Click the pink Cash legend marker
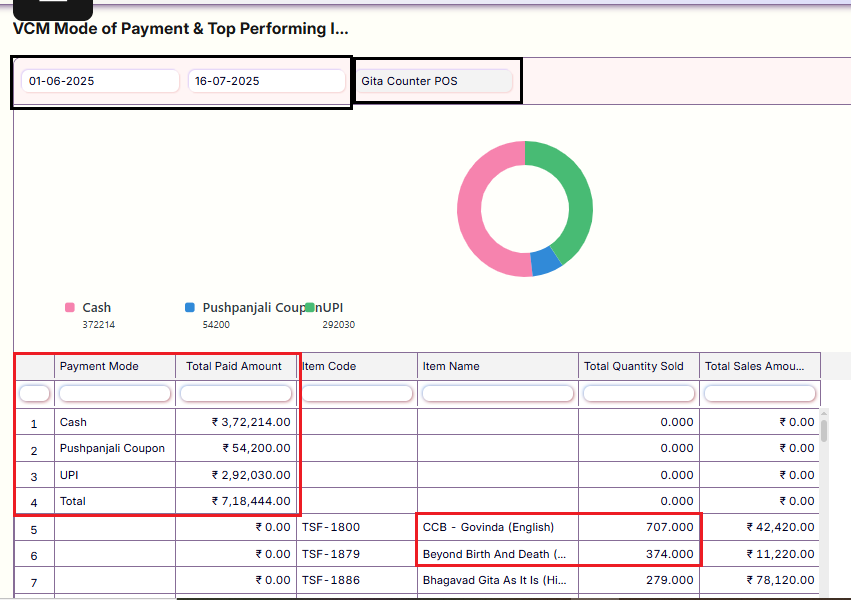 click(70, 308)
